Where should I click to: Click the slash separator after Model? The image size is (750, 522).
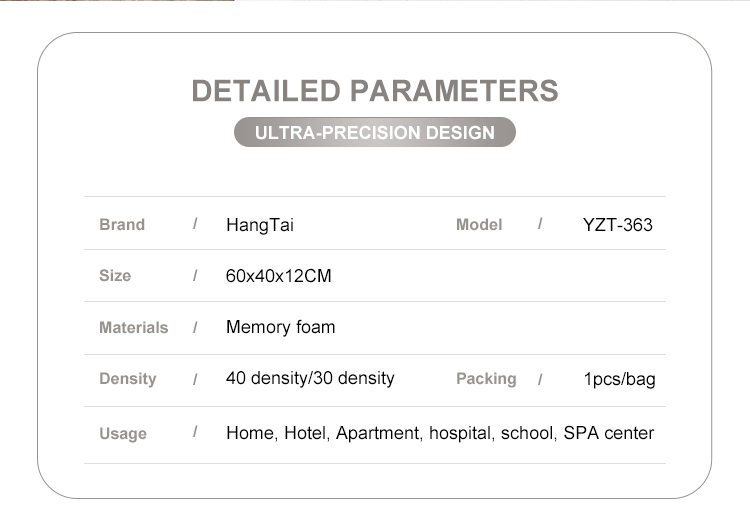540,224
